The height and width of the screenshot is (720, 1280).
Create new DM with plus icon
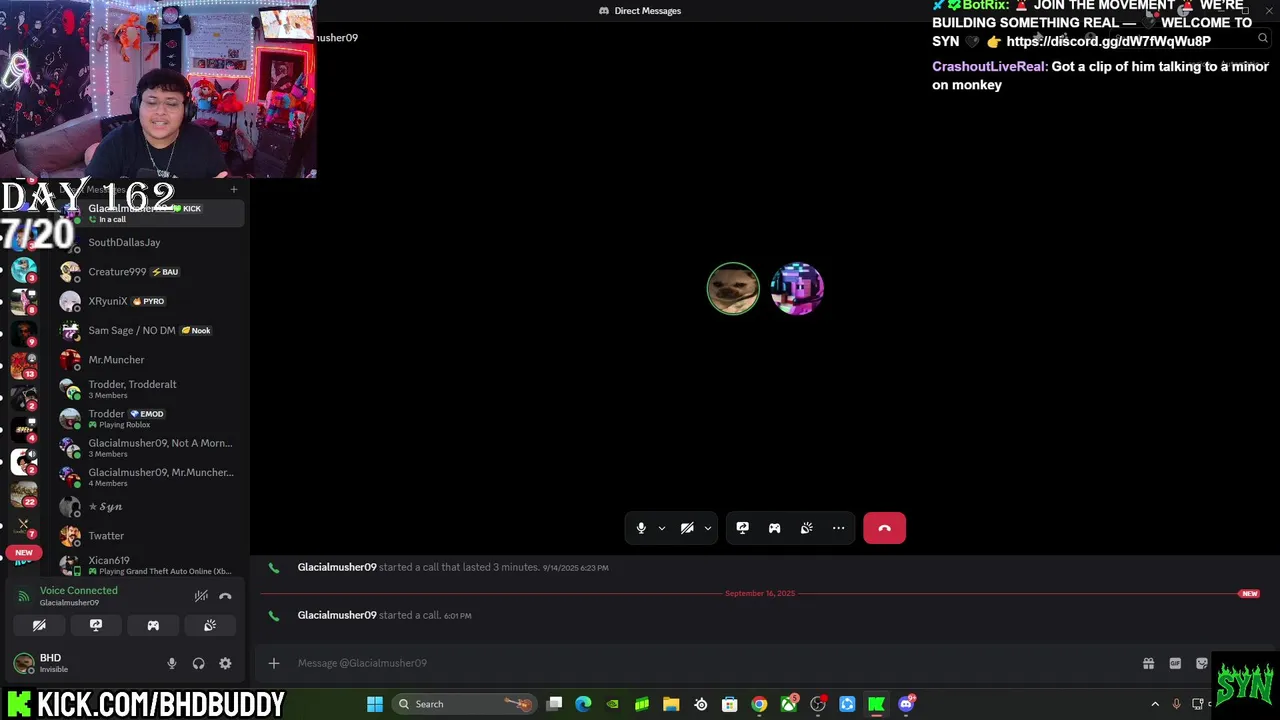click(234, 189)
